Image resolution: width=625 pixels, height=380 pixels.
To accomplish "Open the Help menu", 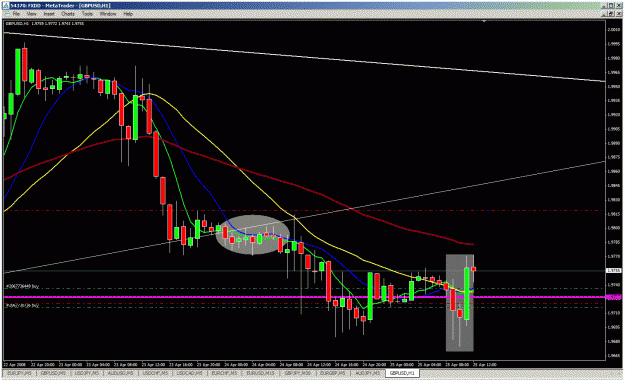I will click(x=128, y=14).
